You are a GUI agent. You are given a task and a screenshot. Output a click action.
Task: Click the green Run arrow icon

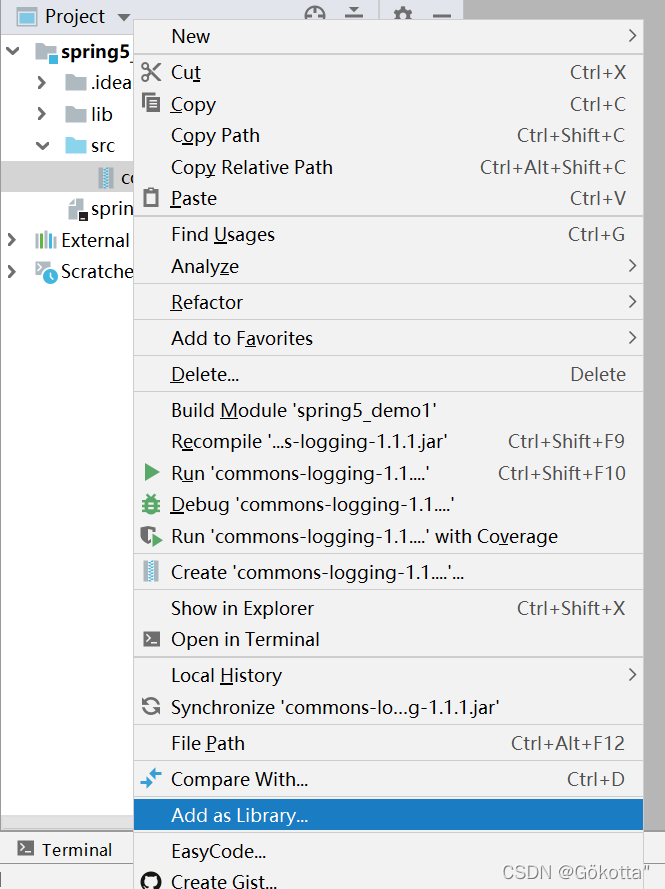[151, 472]
